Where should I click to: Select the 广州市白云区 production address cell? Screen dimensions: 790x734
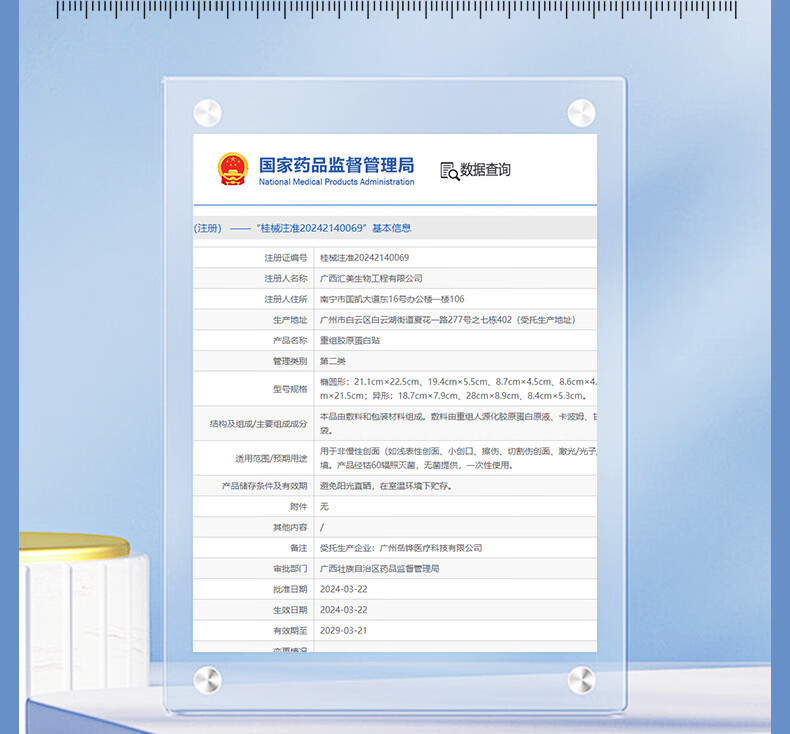[448, 320]
